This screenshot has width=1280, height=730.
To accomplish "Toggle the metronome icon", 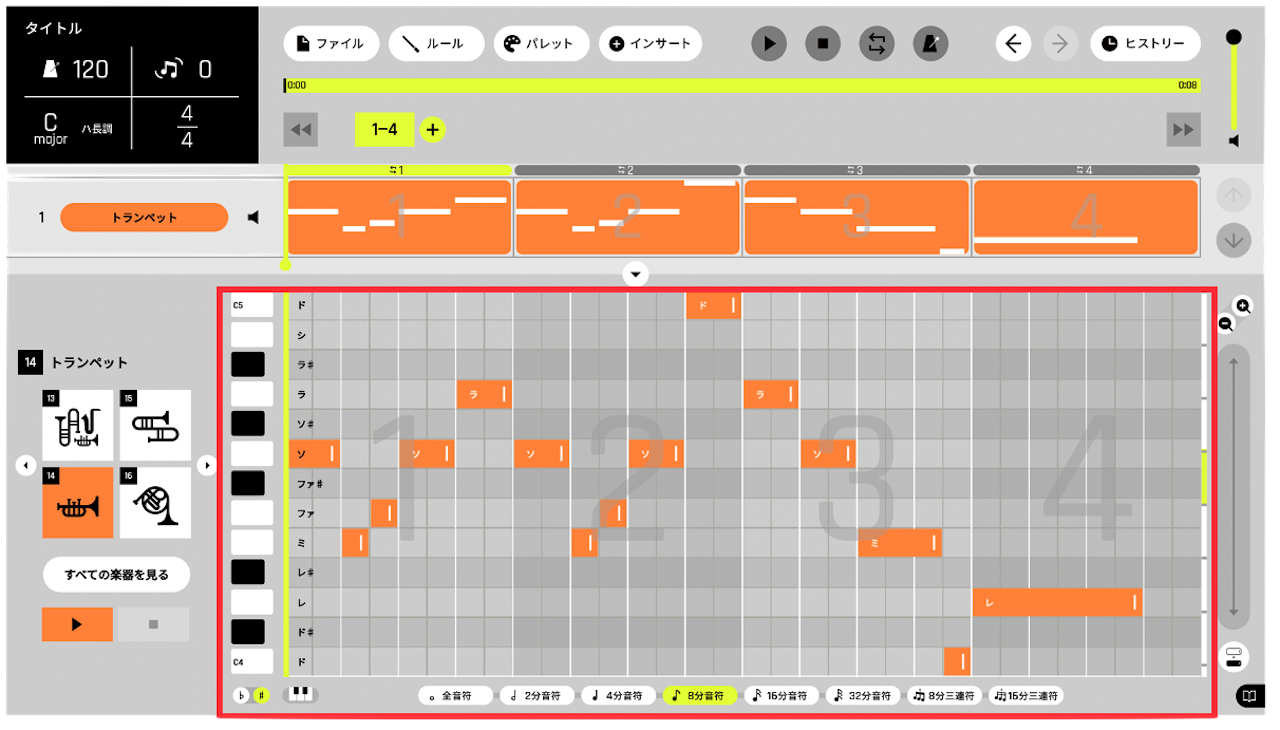I will (931, 44).
